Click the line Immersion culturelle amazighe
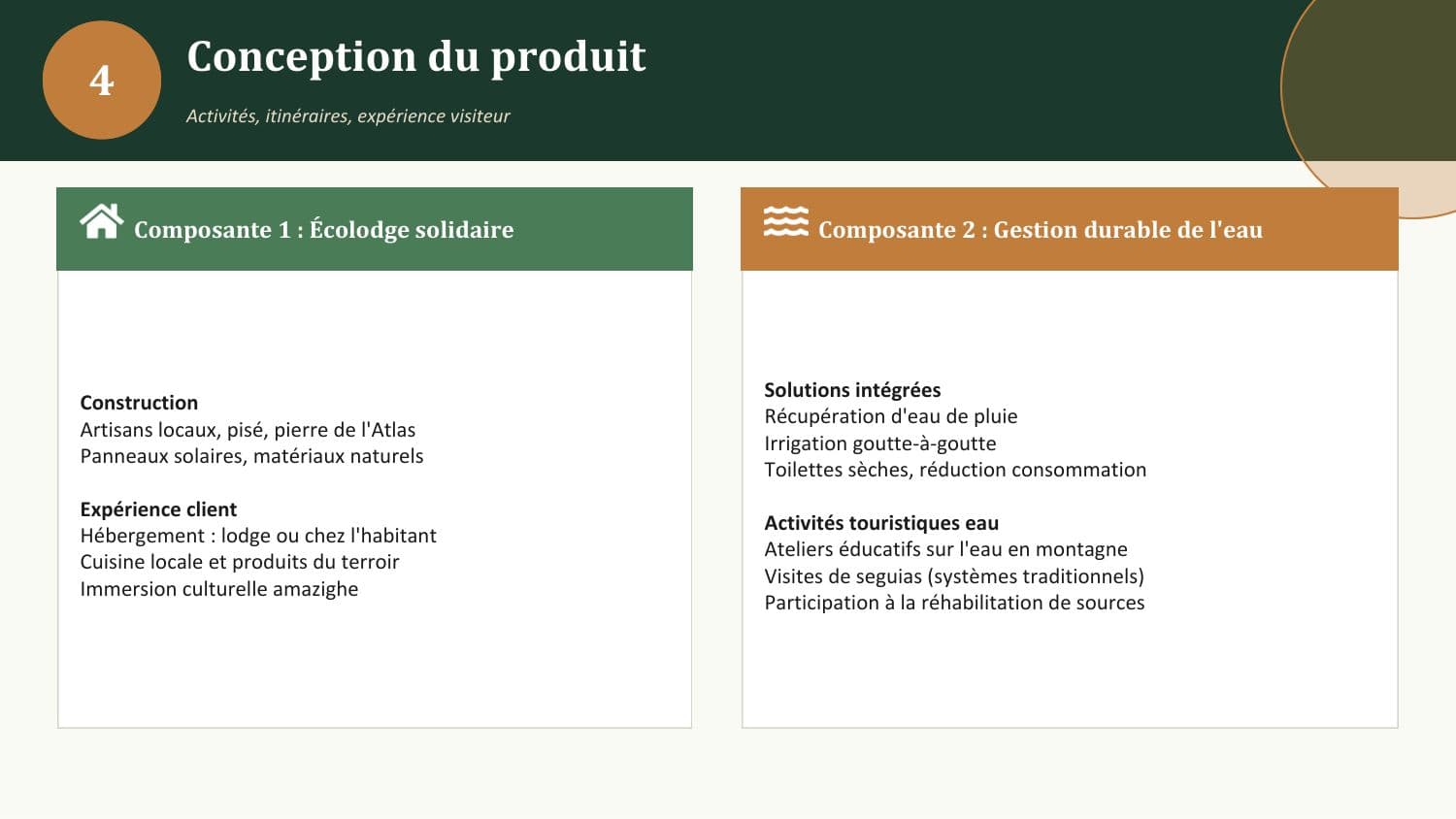1456x819 pixels. [x=219, y=589]
